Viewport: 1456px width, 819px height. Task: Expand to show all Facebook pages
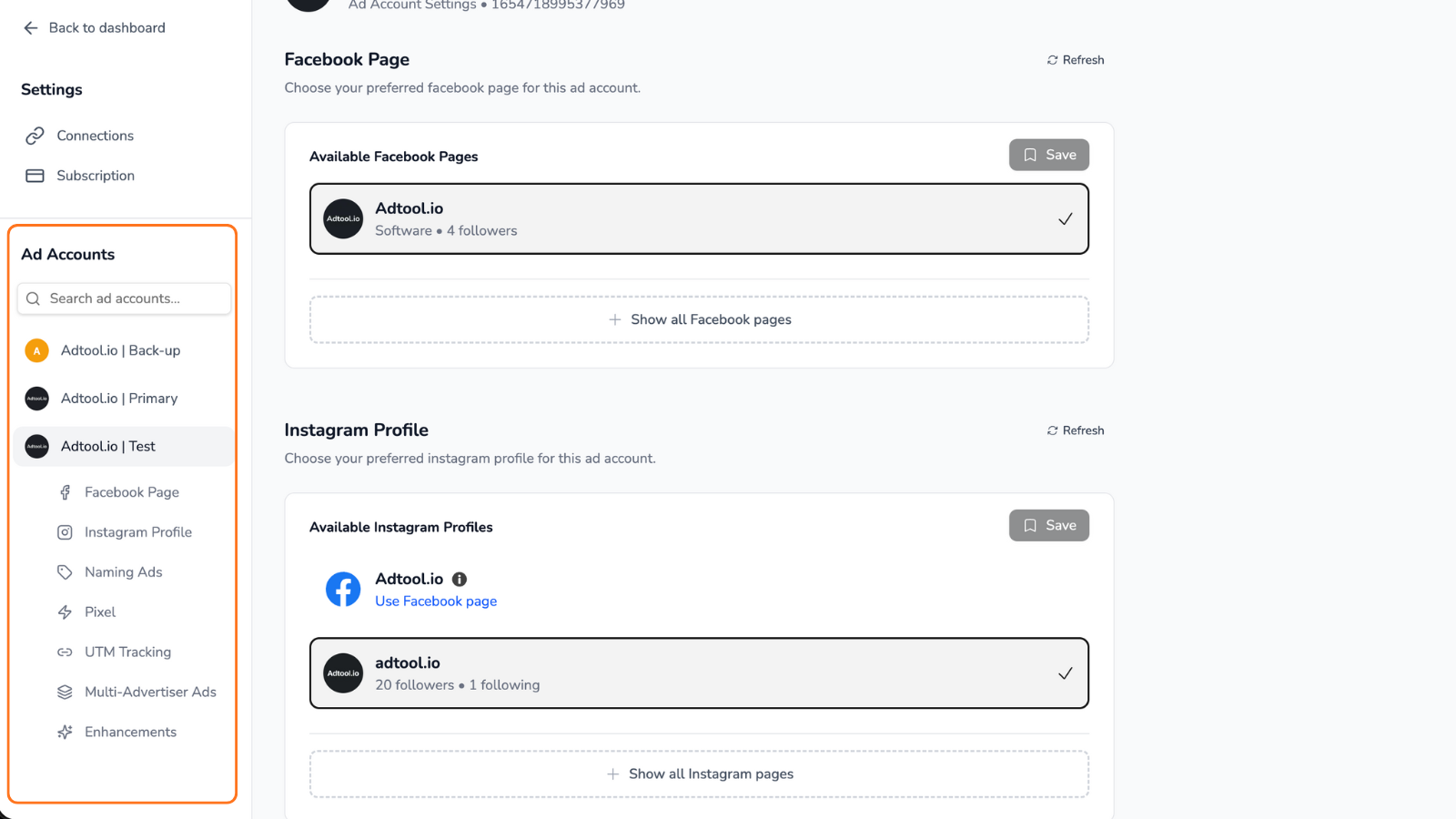pyautogui.click(x=699, y=319)
